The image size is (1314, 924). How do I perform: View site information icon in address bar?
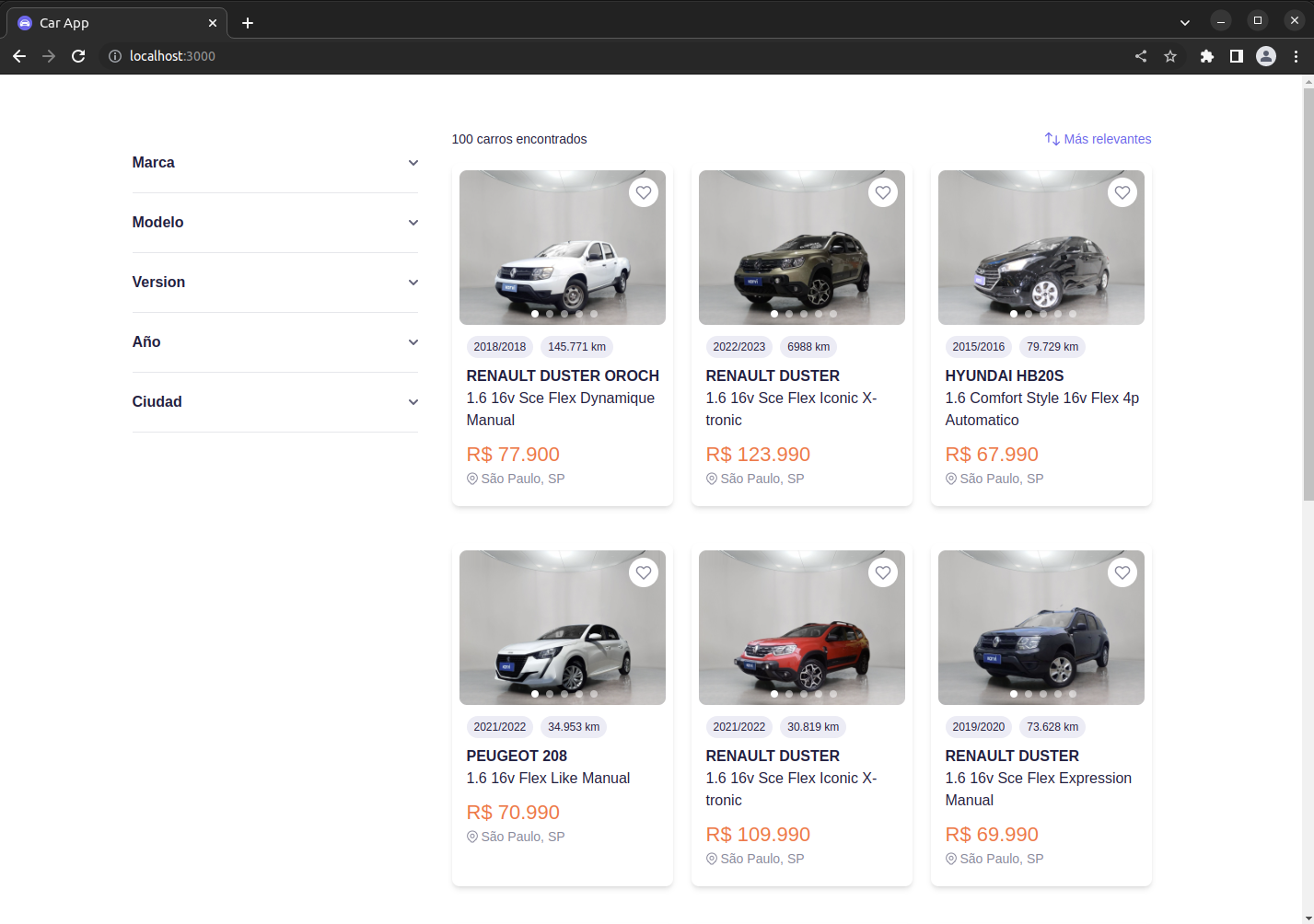[115, 56]
